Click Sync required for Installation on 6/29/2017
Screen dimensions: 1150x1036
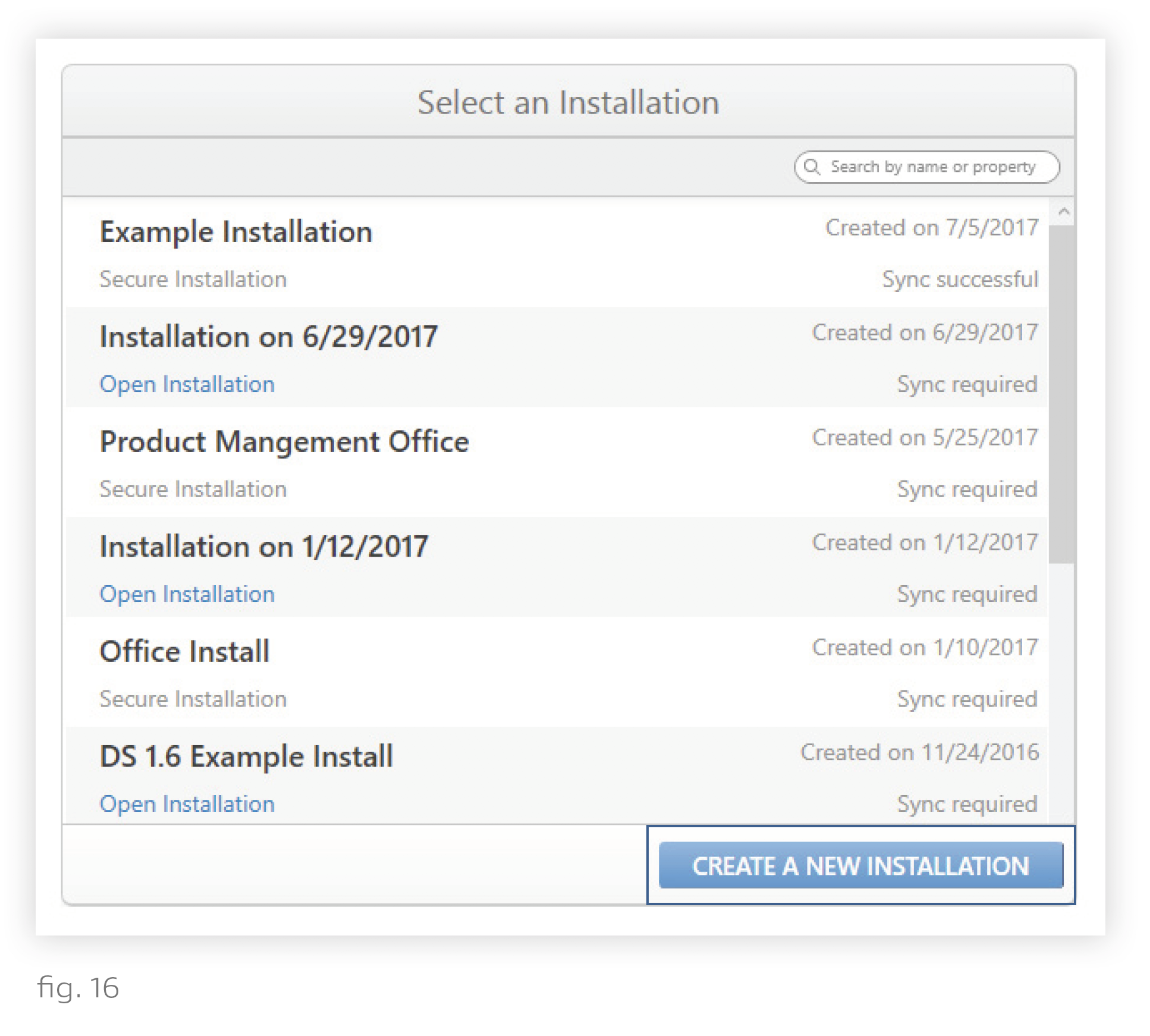[x=967, y=385]
